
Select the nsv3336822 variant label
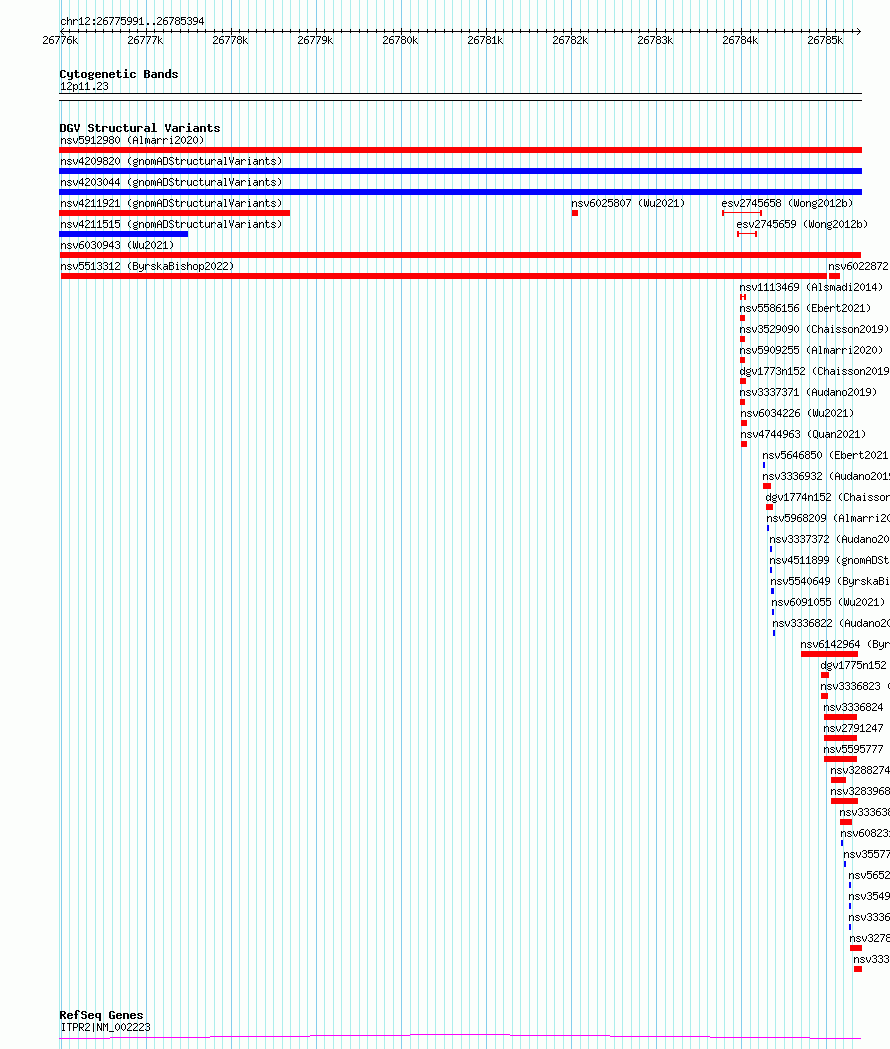(x=831, y=624)
